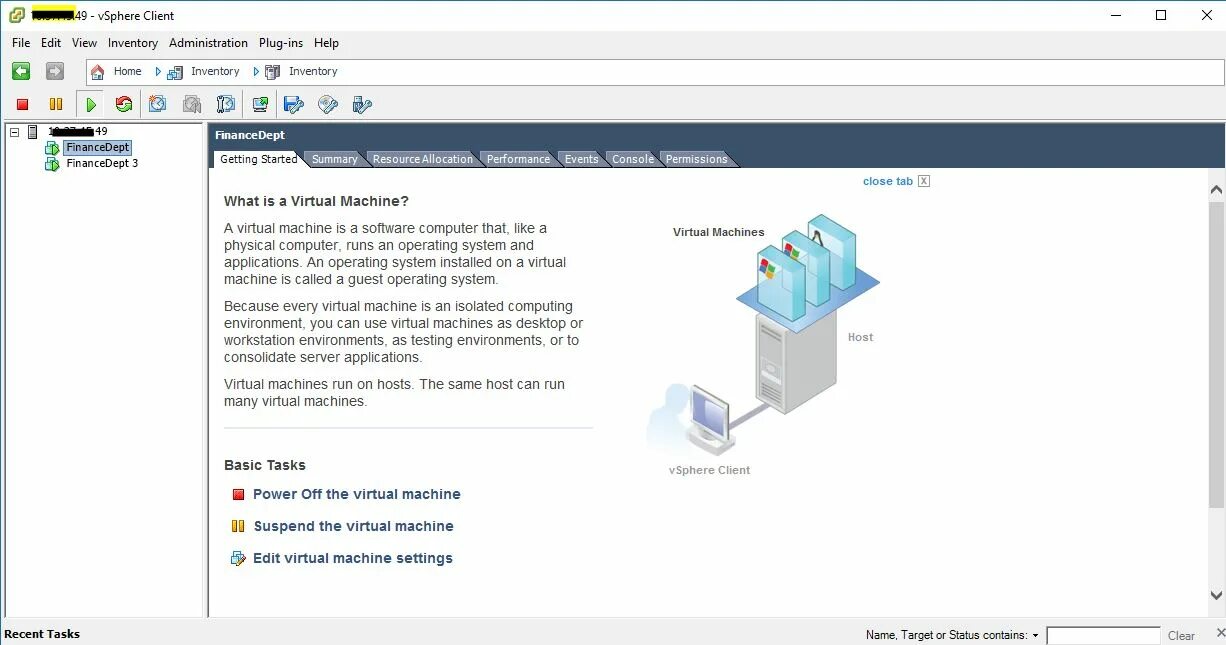Click the Home house icon in breadcrumb
Viewport: 1226px width, 645px height.
click(97, 72)
